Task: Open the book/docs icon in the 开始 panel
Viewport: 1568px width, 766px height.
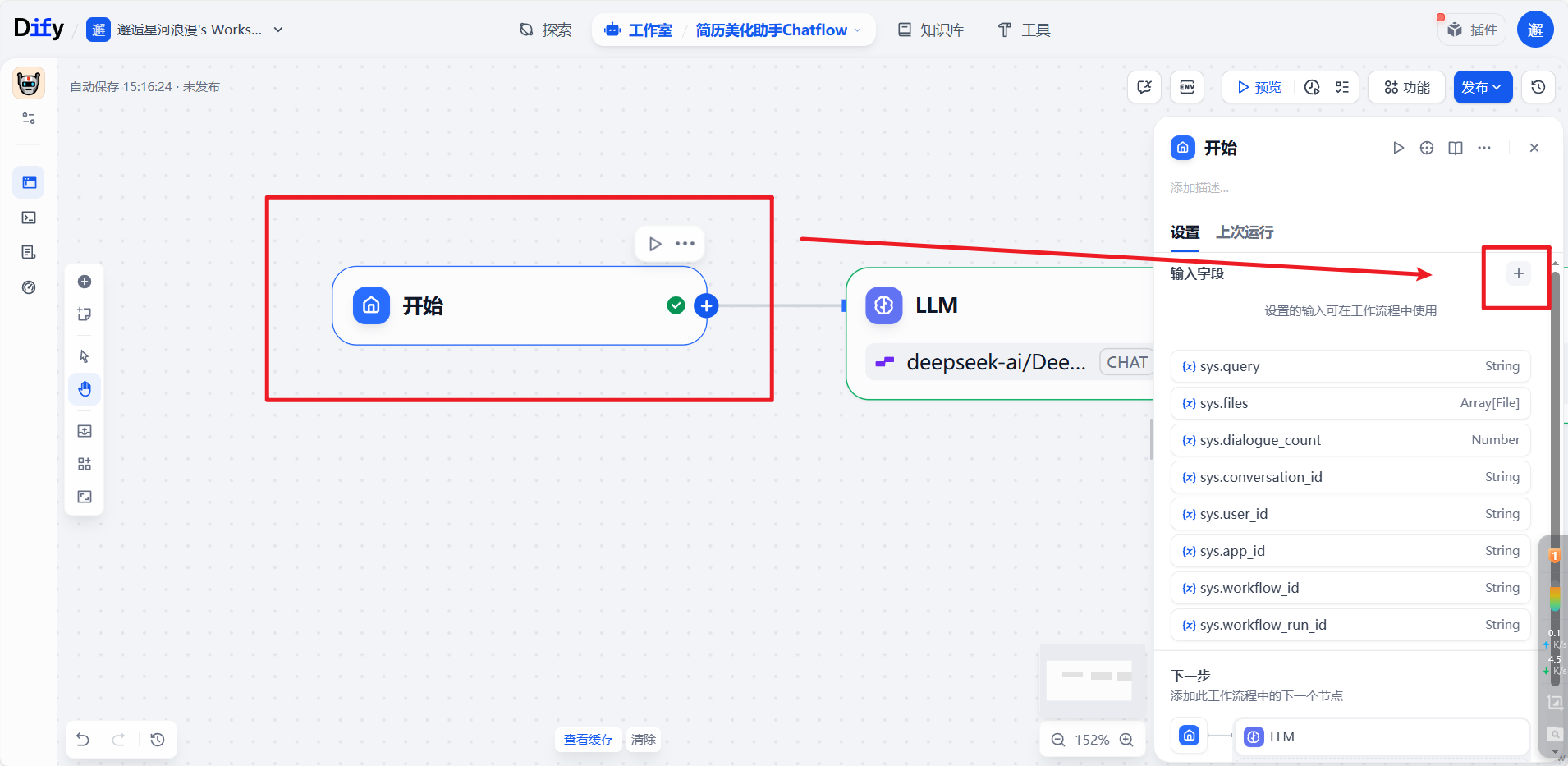Action: click(x=1456, y=148)
